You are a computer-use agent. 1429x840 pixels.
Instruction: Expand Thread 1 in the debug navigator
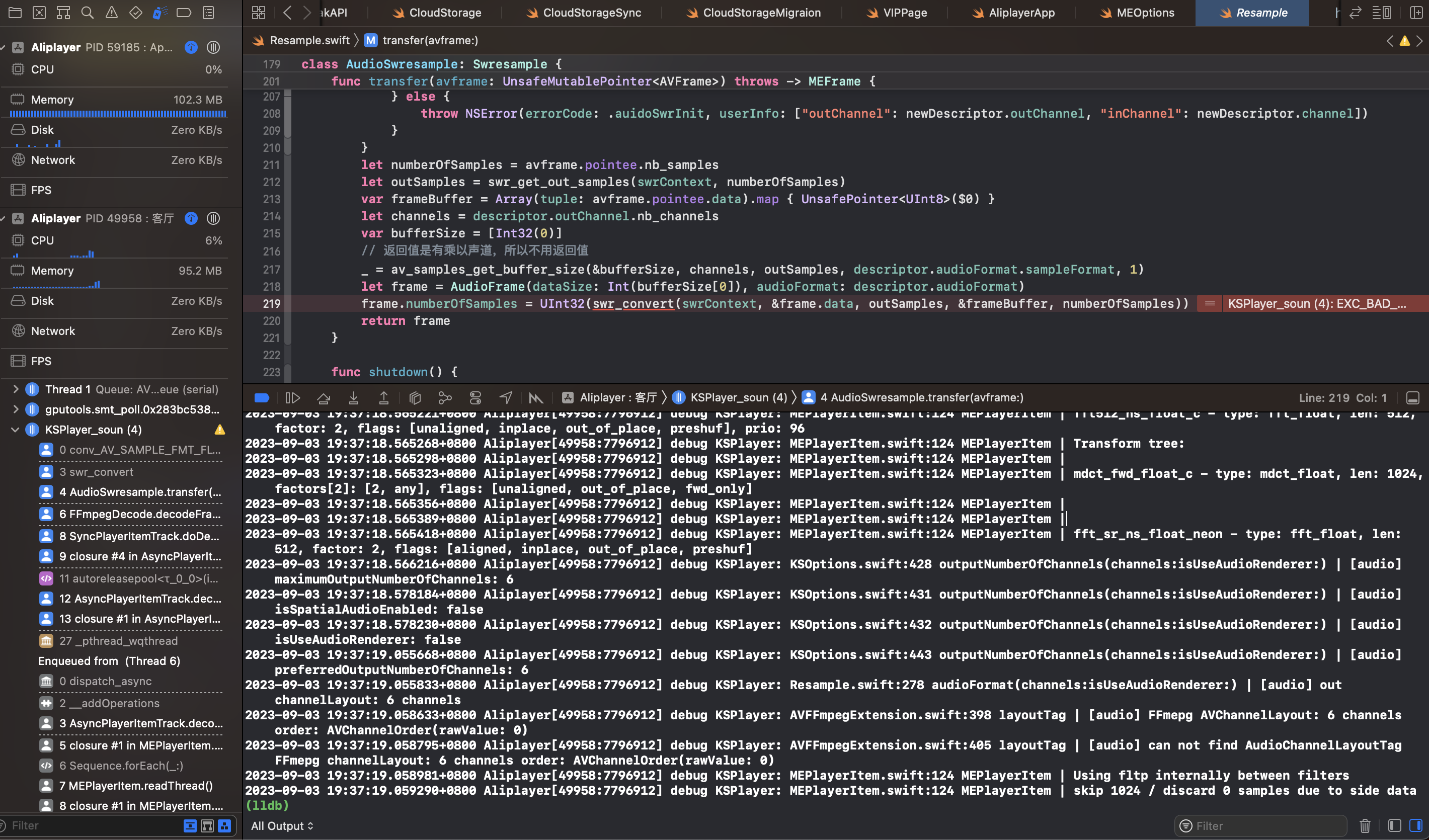point(15,389)
